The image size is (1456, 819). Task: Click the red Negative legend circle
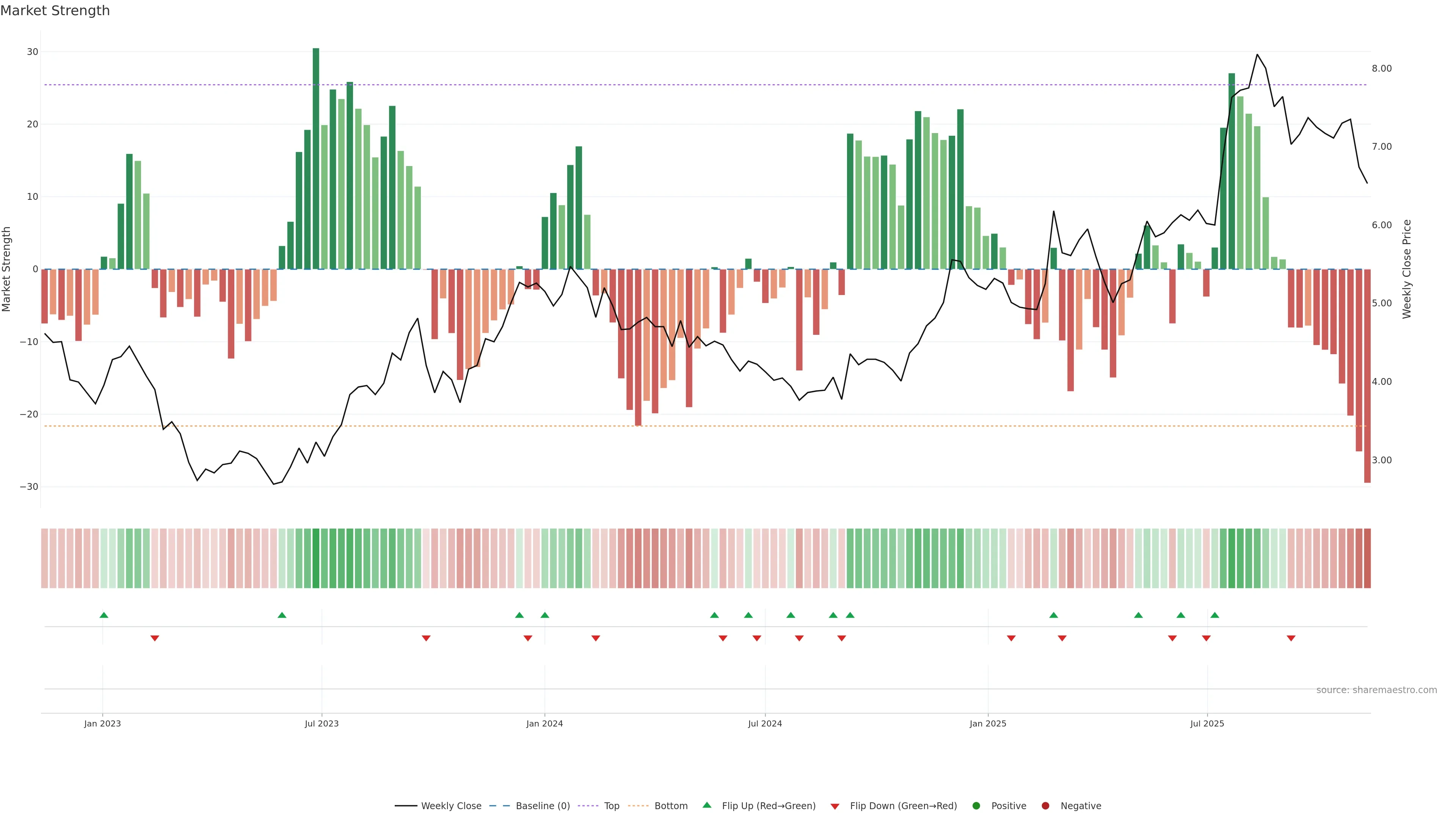tap(1045, 805)
